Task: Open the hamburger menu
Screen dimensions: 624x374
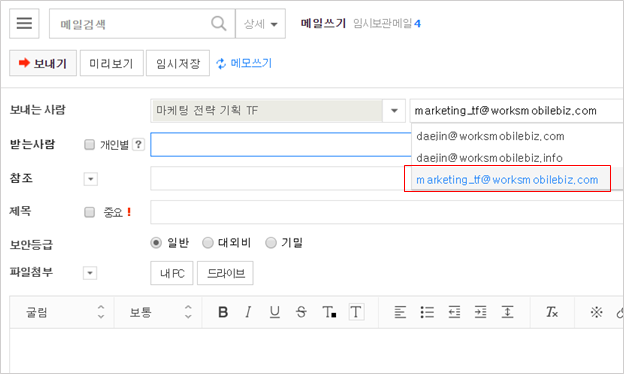Action: pos(24,23)
